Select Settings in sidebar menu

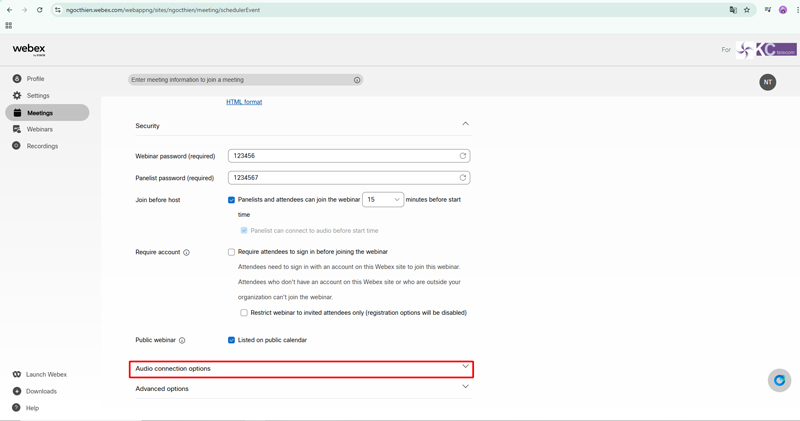(x=38, y=95)
